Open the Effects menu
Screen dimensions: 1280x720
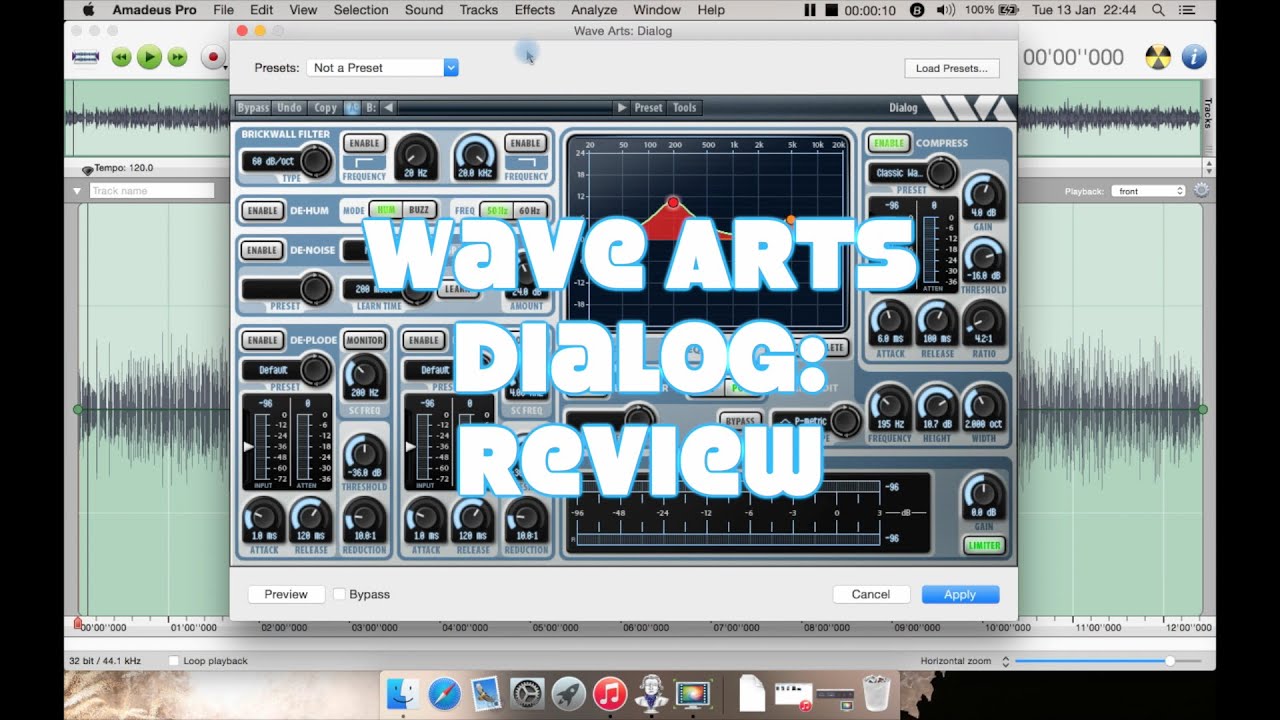click(535, 10)
